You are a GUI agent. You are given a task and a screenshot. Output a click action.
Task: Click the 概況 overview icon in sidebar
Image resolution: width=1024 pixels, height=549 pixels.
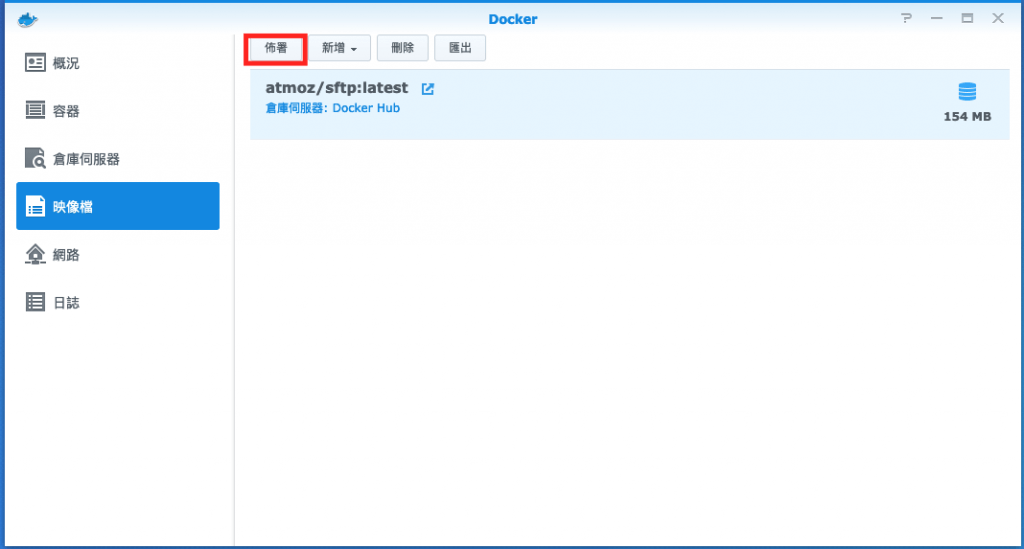pyautogui.click(x=35, y=63)
